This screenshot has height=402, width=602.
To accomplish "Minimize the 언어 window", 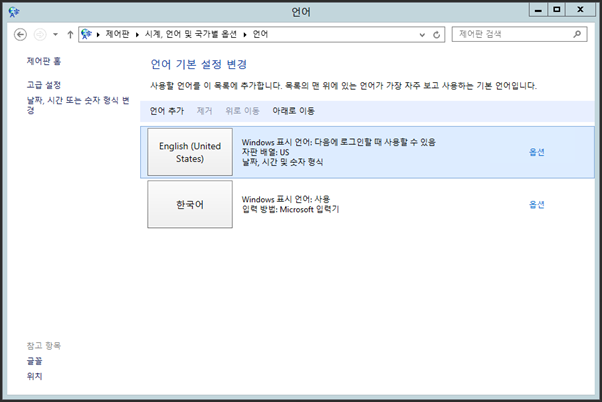I will pyautogui.click(x=538, y=10).
